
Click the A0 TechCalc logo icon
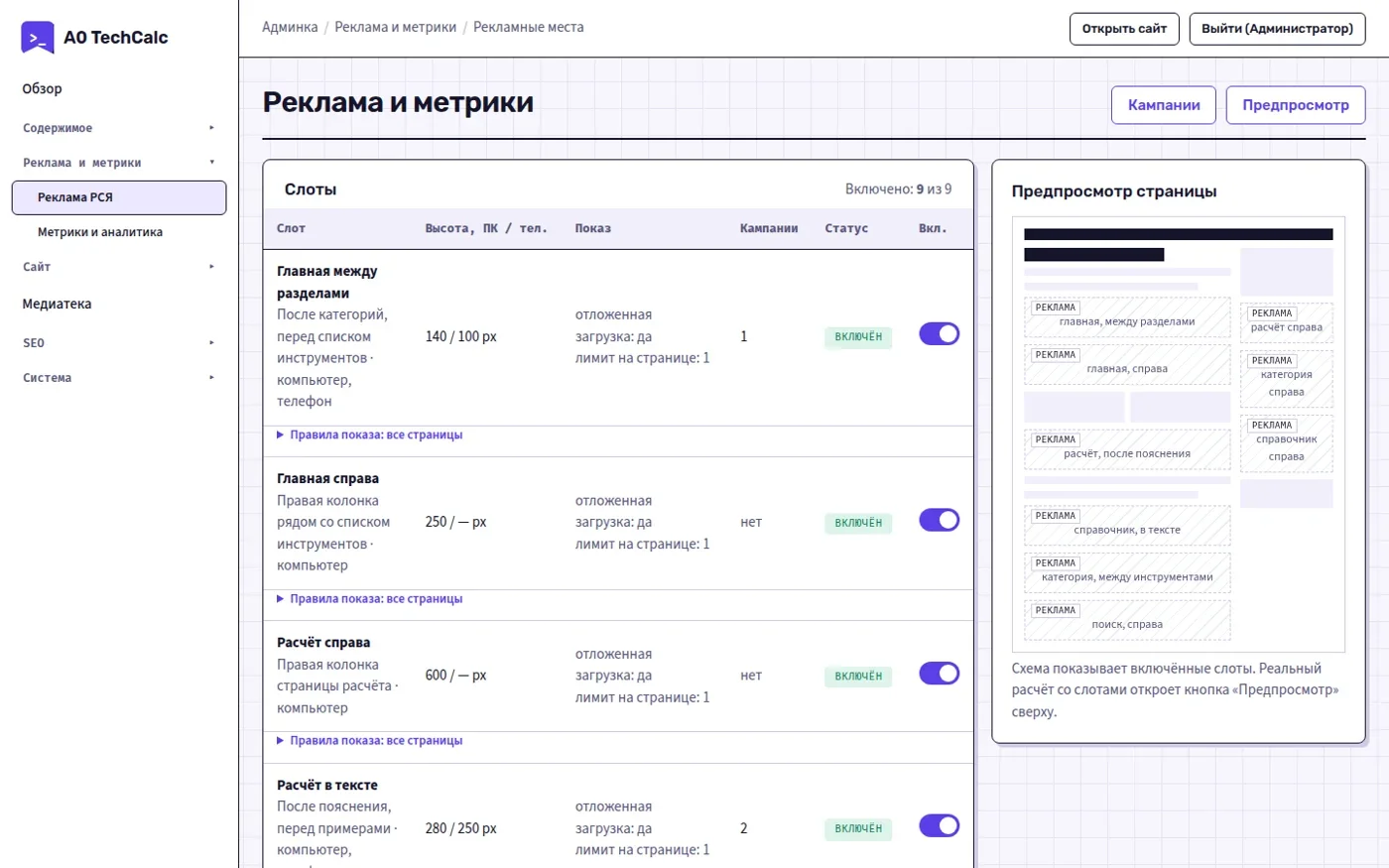(x=38, y=38)
